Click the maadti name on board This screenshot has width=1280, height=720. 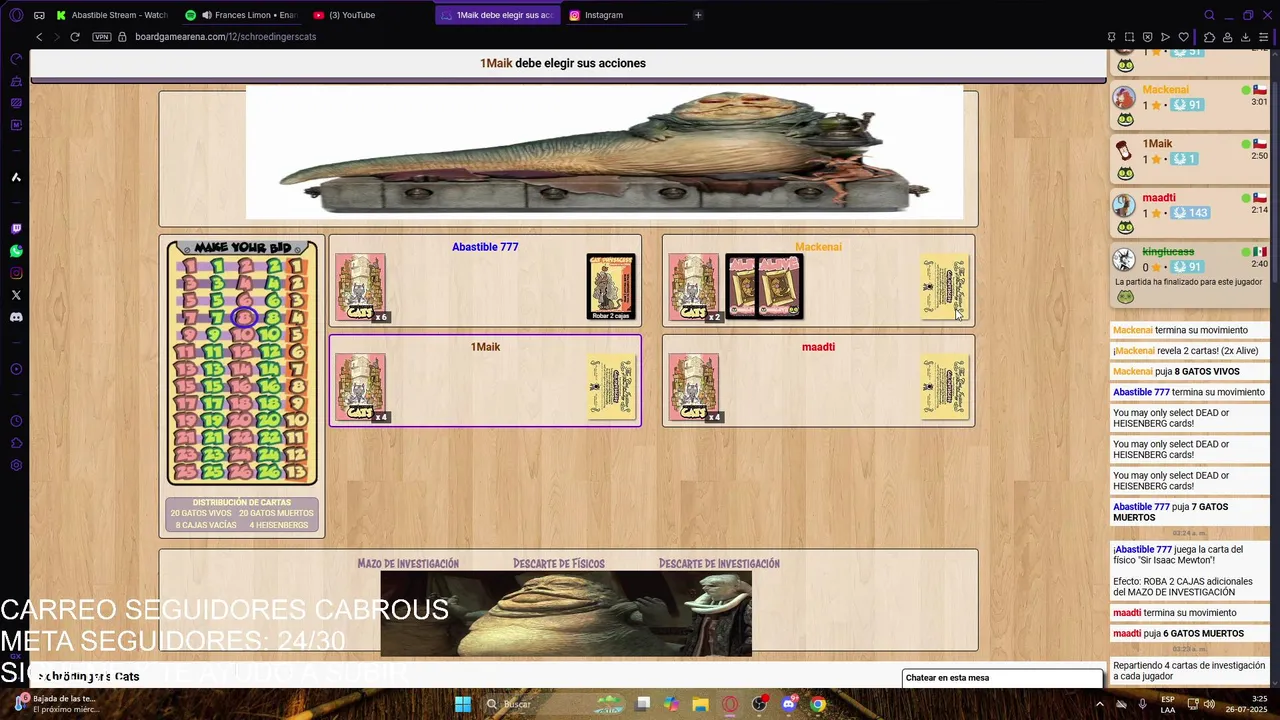[818, 347]
